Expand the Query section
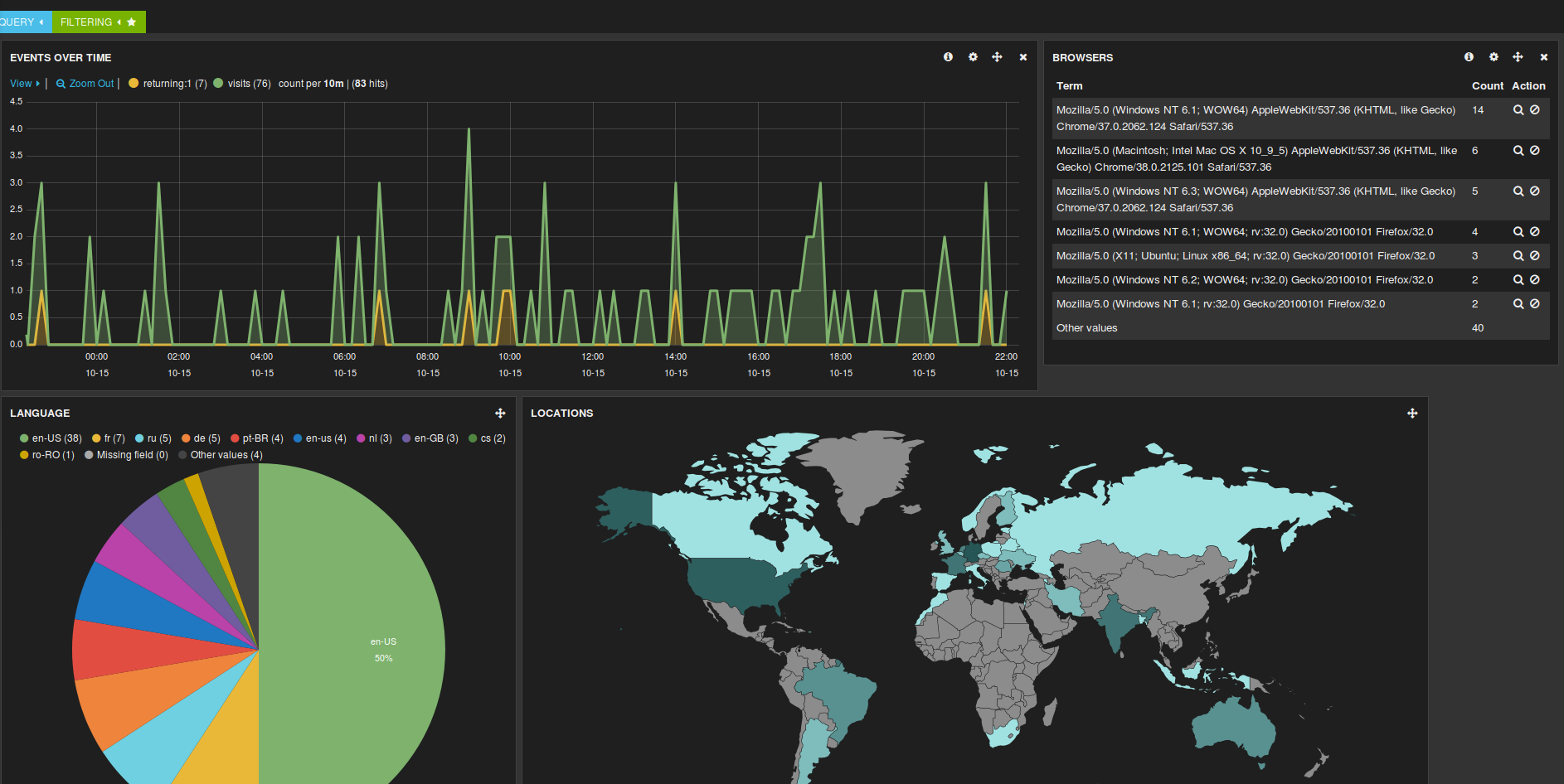 tap(22, 22)
